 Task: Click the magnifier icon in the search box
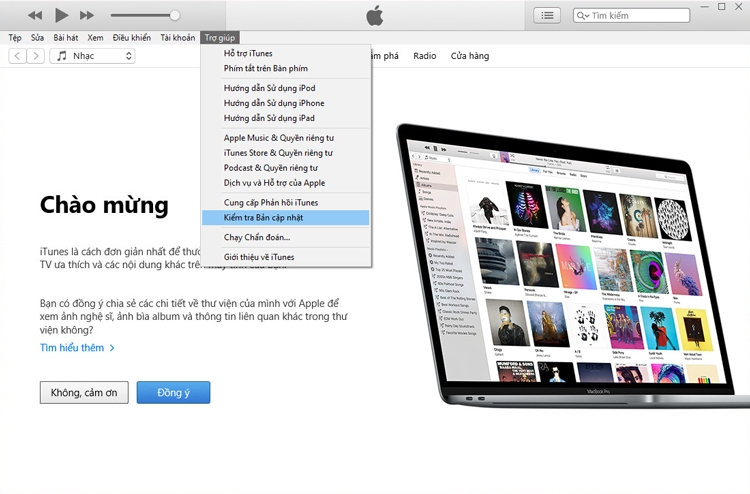pyautogui.click(x=582, y=16)
